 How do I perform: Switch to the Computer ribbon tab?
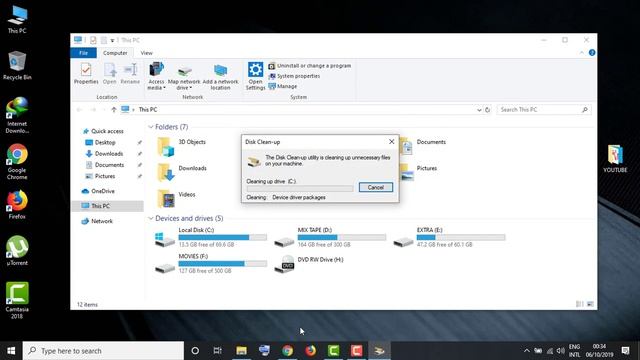click(115, 53)
